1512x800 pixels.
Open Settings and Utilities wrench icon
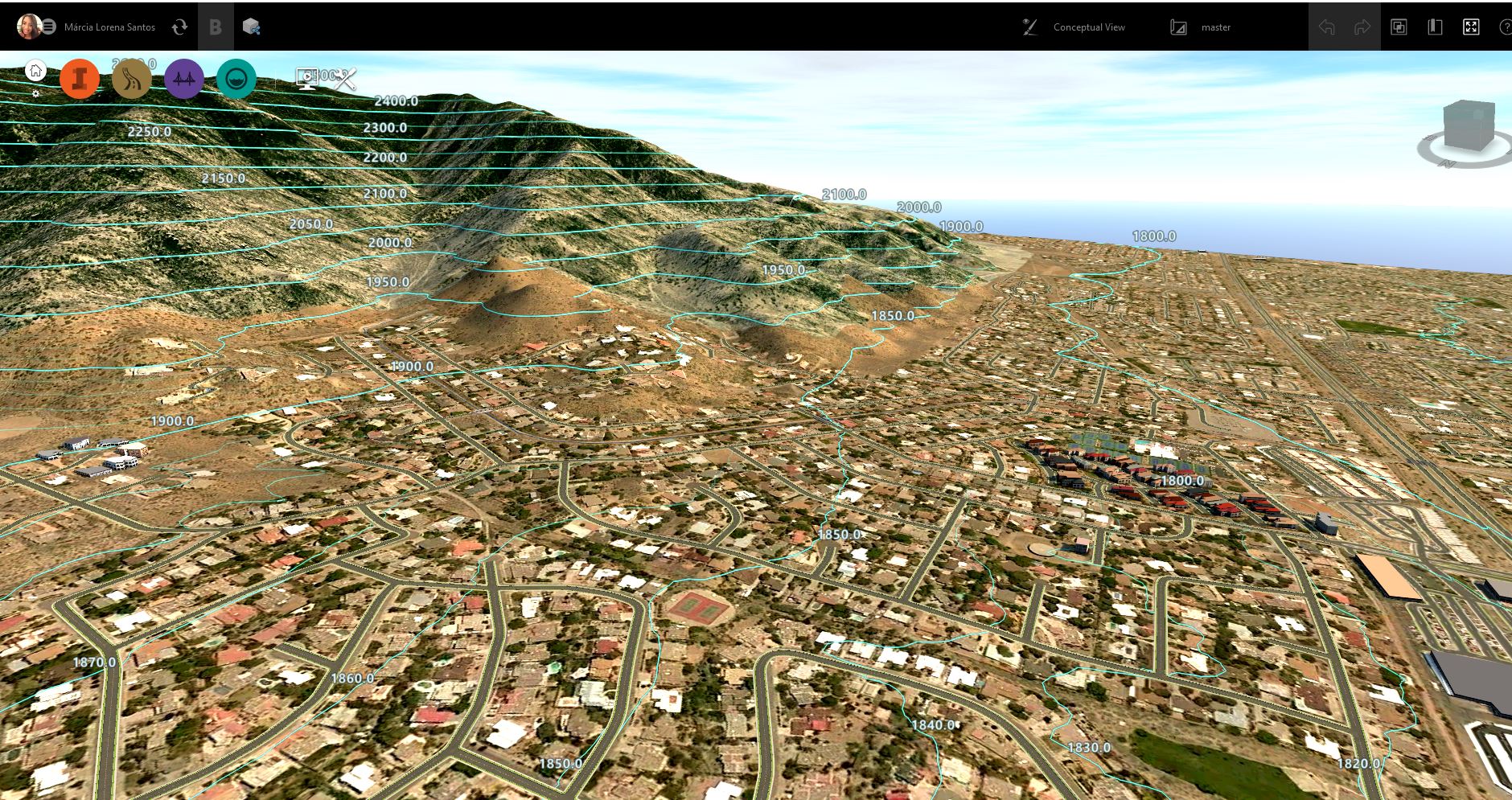345,79
